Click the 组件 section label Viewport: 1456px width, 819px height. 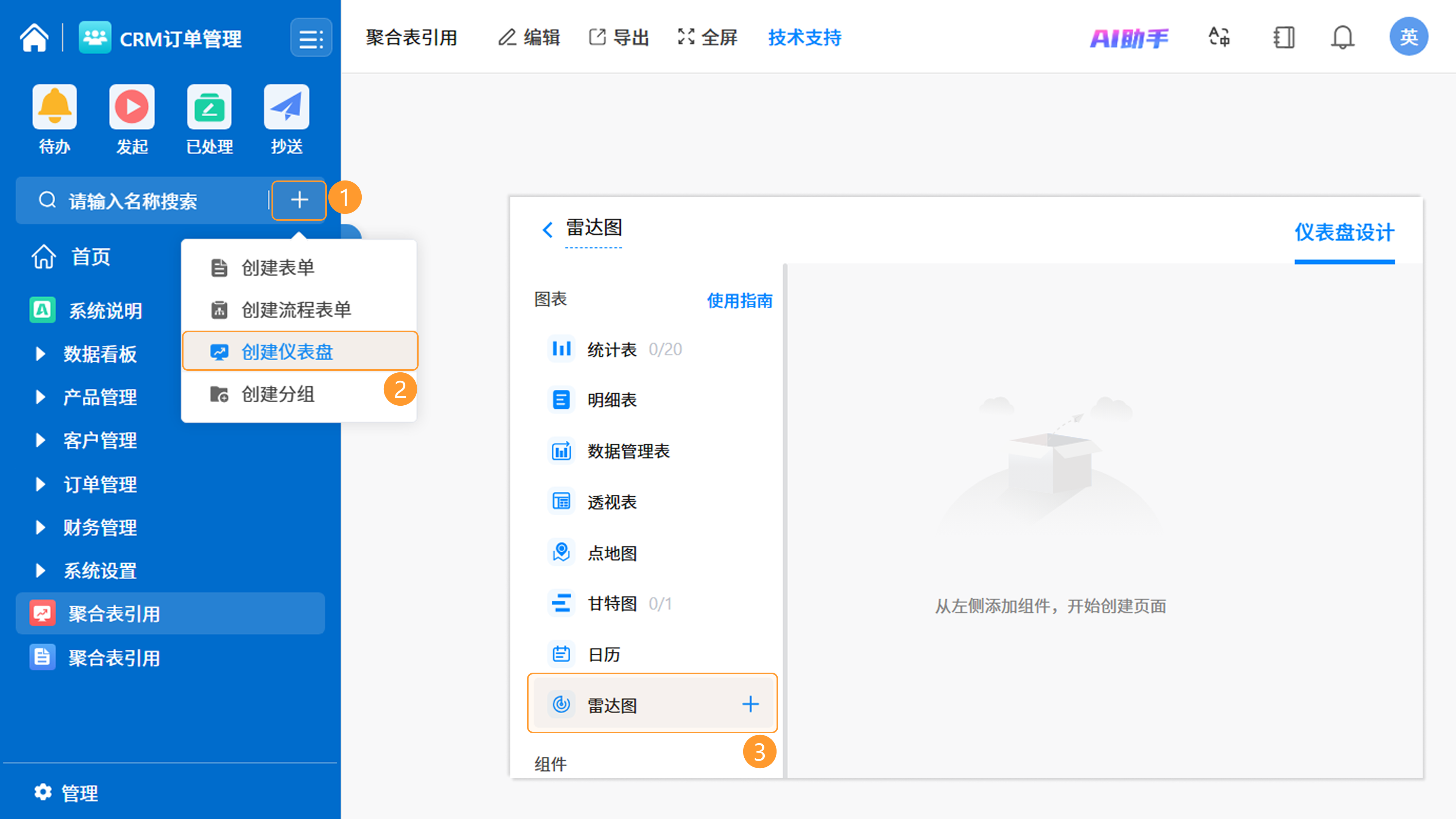coord(550,765)
